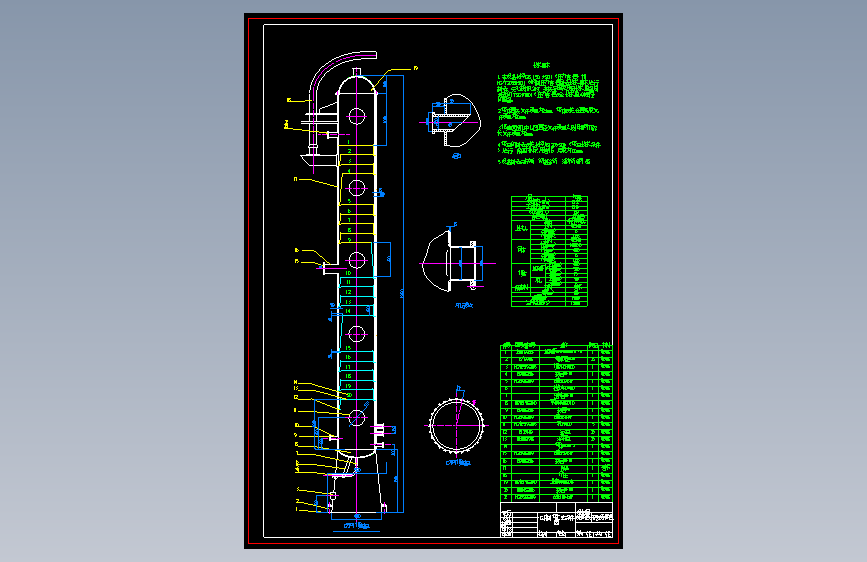Click the left side feed nozzle mid-column
The image size is (867, 562).
point(329,268)
